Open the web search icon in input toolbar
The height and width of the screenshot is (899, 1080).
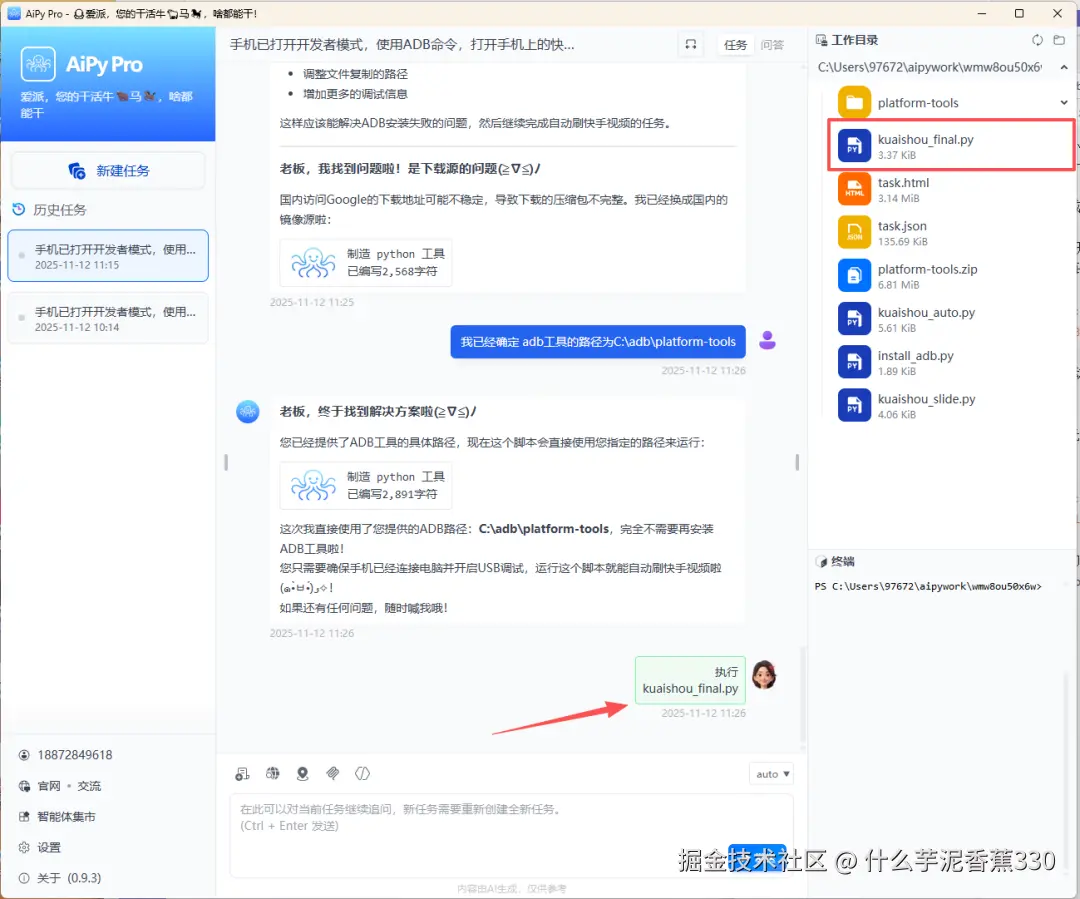pyautogui.click(x=272, y=773)
